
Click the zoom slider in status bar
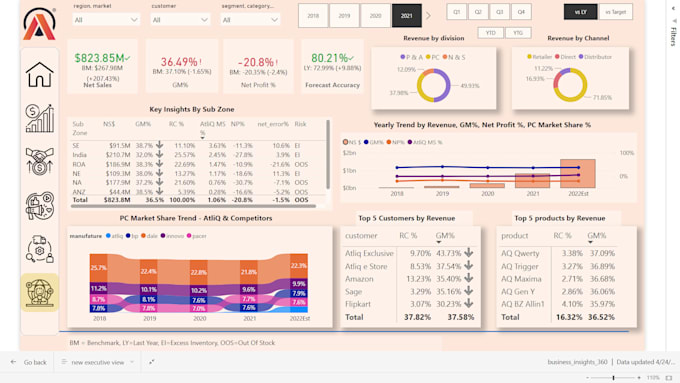pyautogui.click(x=613, y=378)
